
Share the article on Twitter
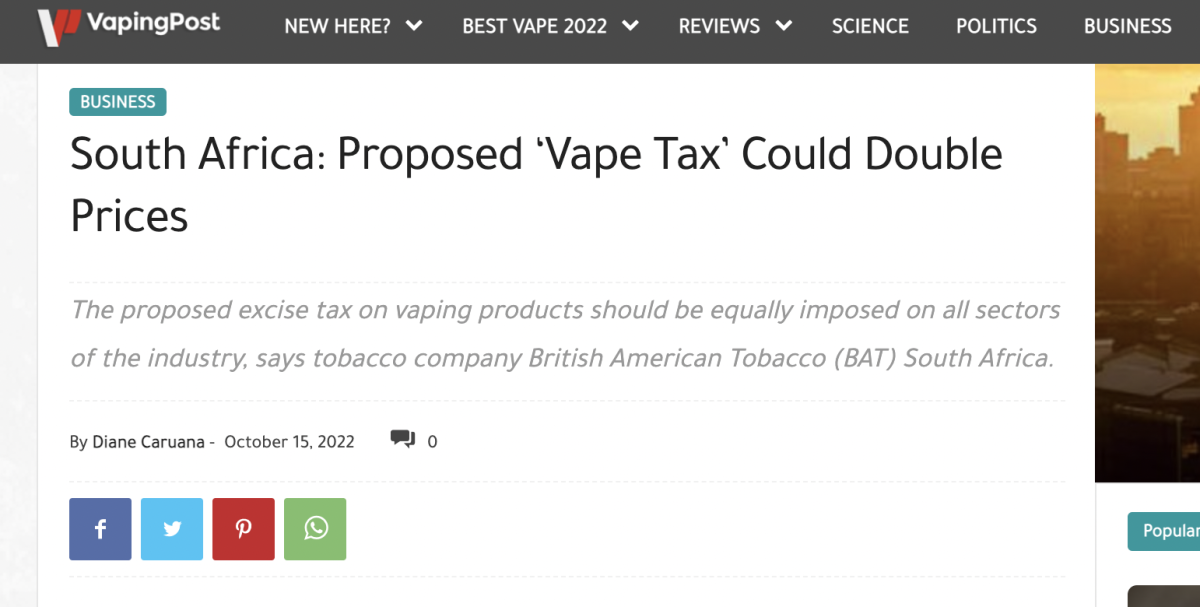172,529
